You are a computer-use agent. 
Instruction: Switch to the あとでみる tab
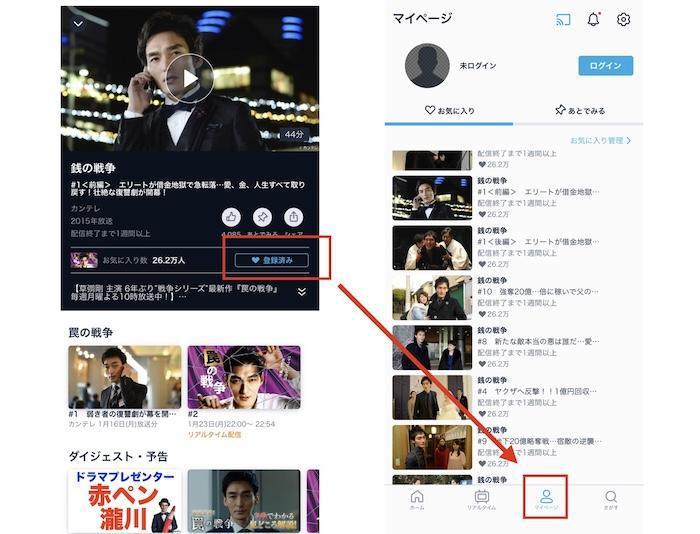point(579,110)
